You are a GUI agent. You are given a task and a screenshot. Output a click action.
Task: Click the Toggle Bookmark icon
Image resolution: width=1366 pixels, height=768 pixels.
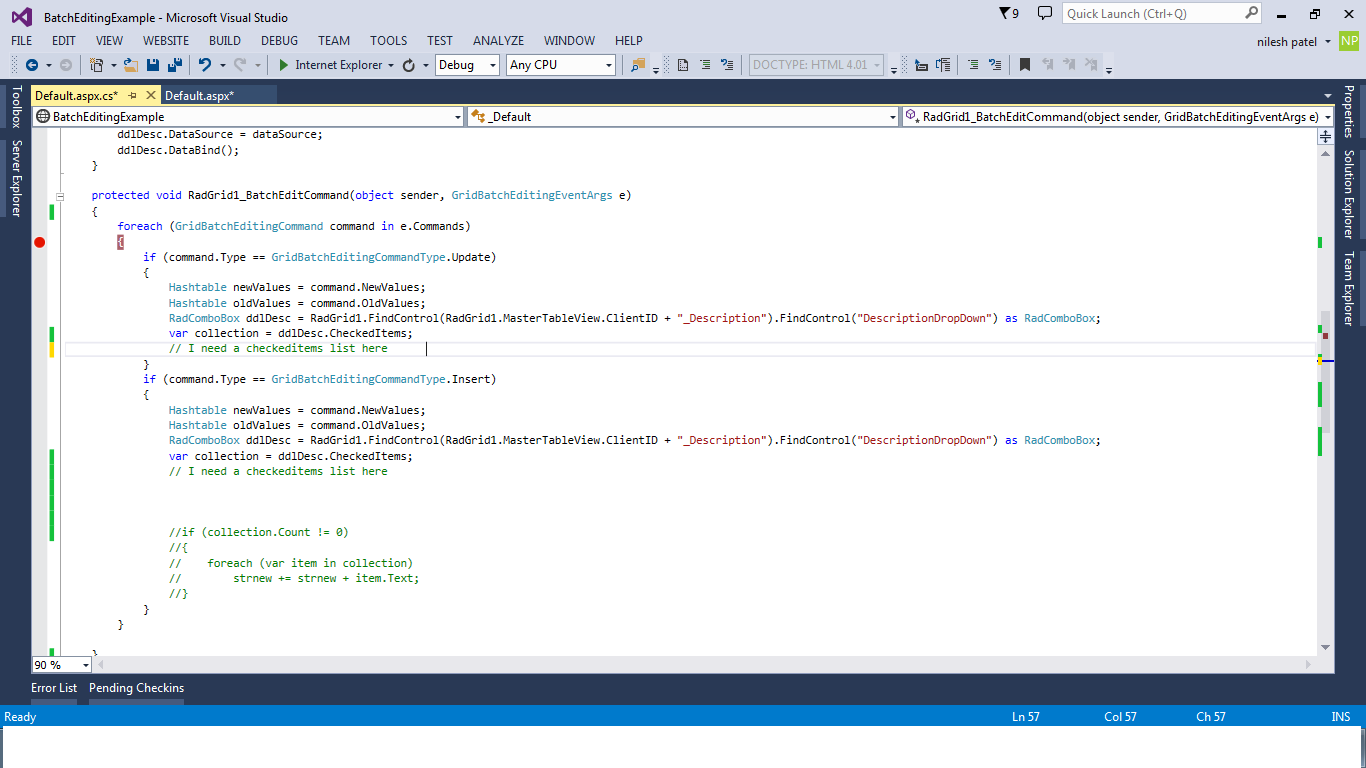[x=1025, y=65]
